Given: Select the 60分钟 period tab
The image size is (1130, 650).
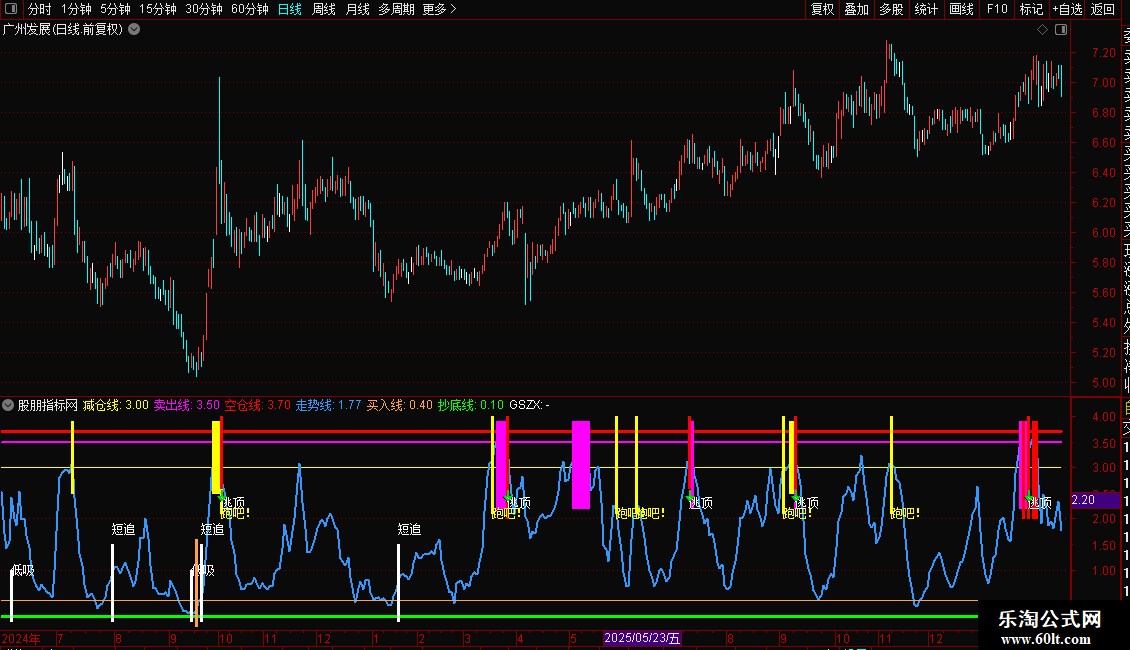Looking at the screenshot, I should [x=249, y=9].
